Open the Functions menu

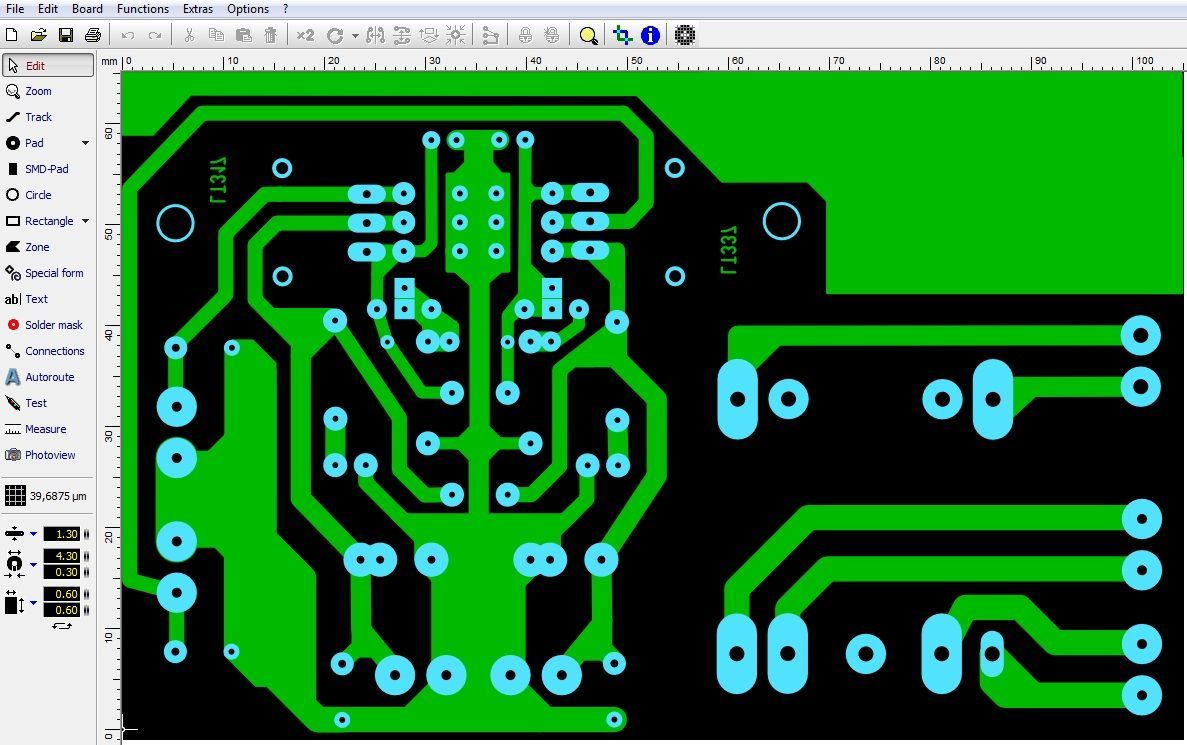(x=142, y=9)
